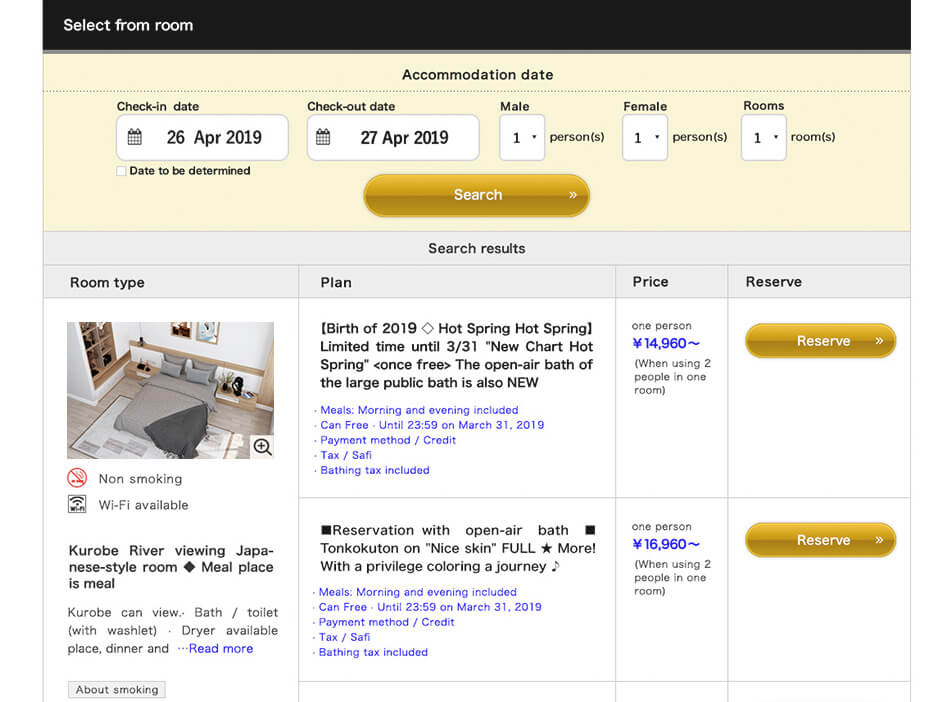Screen dimensions: 952x702
Task: Click the Read more link
Action: [x=221, y=648]
